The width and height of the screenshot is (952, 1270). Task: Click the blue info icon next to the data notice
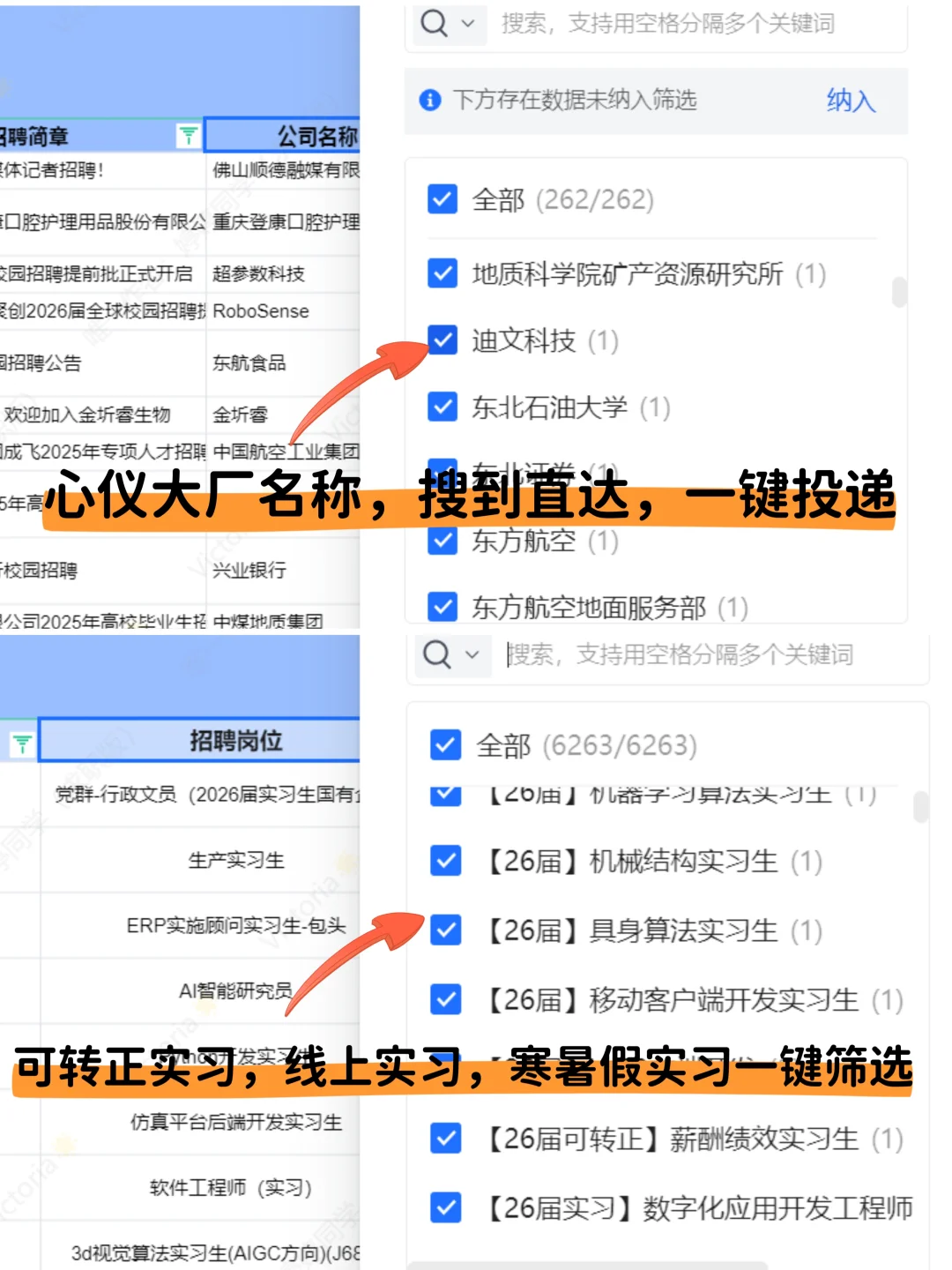pyautogui.click(x=429, y=101)
